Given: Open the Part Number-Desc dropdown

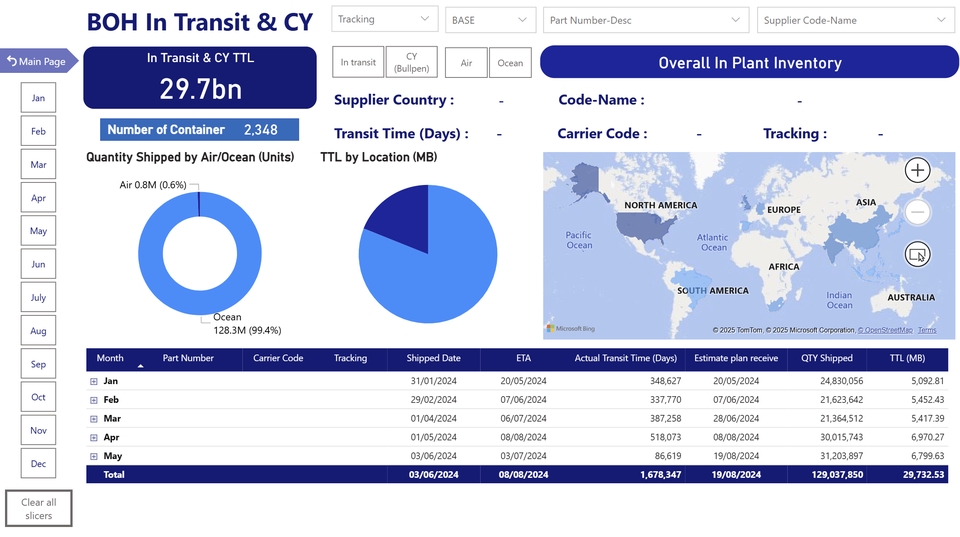Looking at the screenshot, I should coord(647,19).
